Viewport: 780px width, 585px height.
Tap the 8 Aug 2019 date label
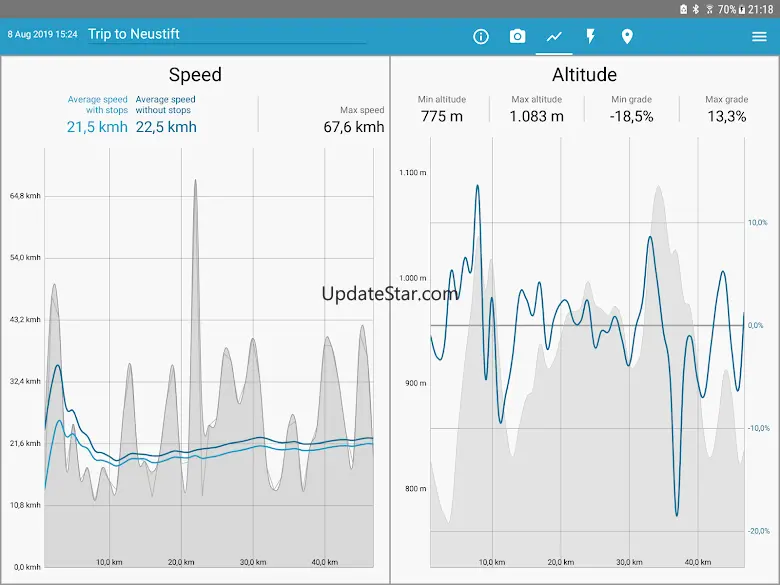point(43,35)
